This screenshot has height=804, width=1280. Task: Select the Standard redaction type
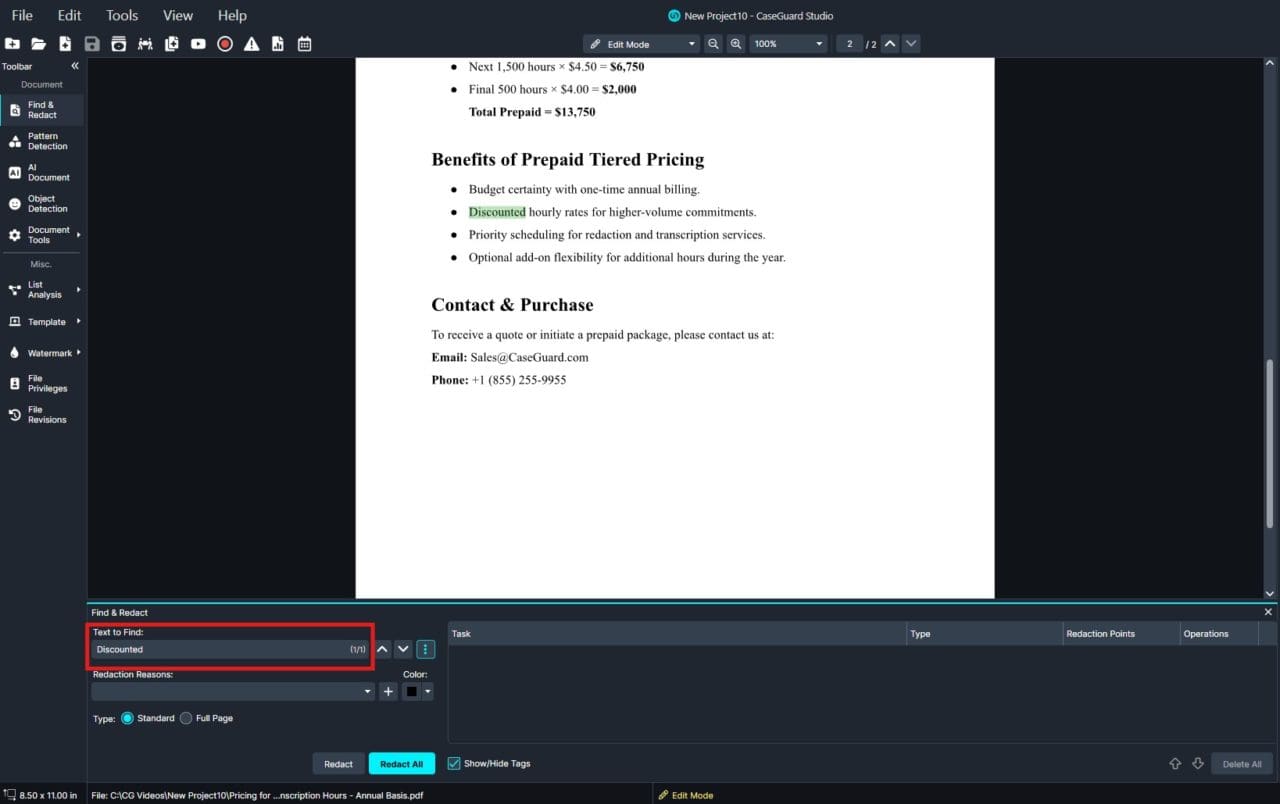pos(127,718)
